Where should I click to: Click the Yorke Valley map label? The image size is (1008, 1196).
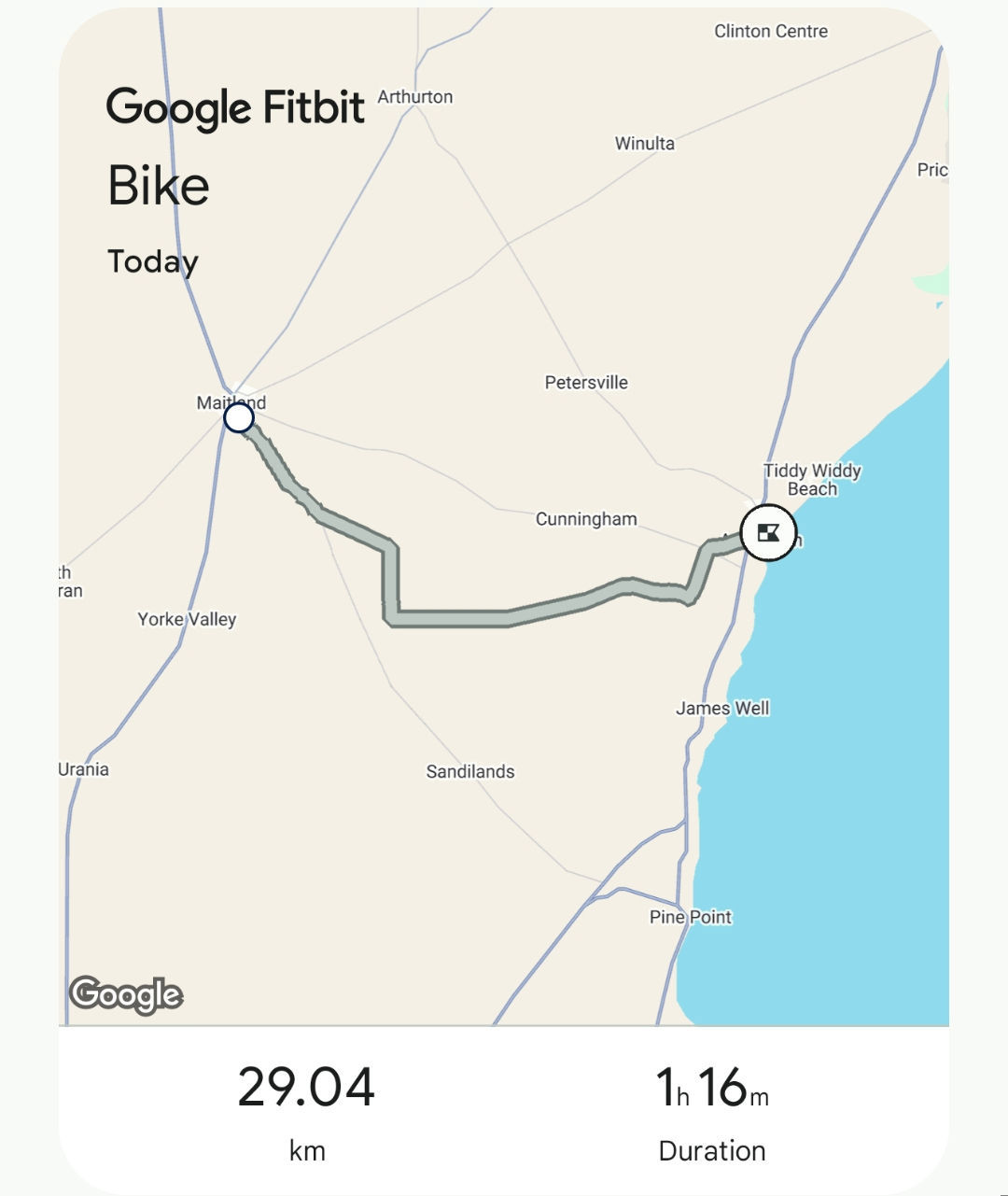pyautogui.click(x=187, y=619)
